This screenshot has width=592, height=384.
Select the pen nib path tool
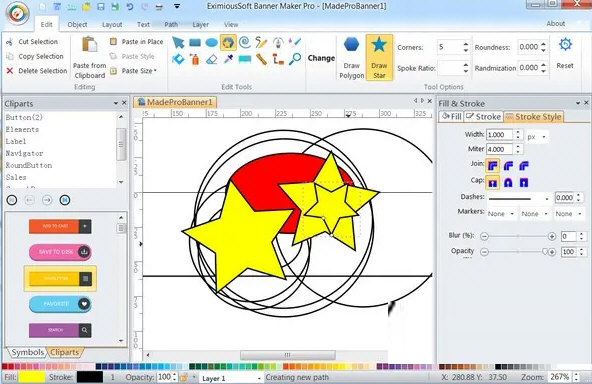click(278, 42)
